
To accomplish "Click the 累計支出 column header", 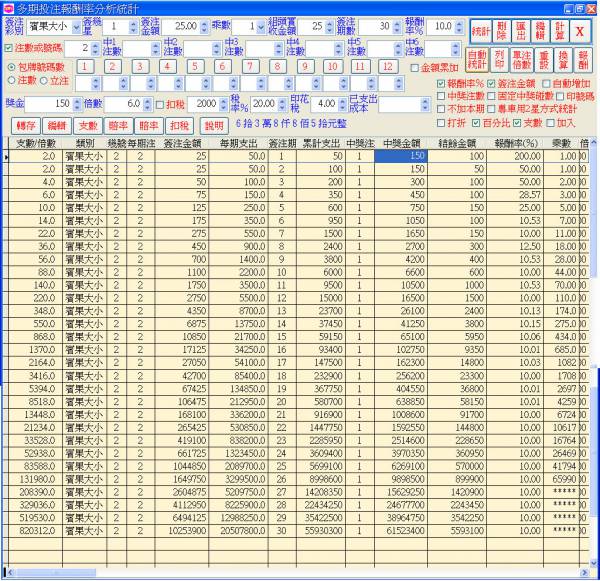I will click(x=321, y=144).
